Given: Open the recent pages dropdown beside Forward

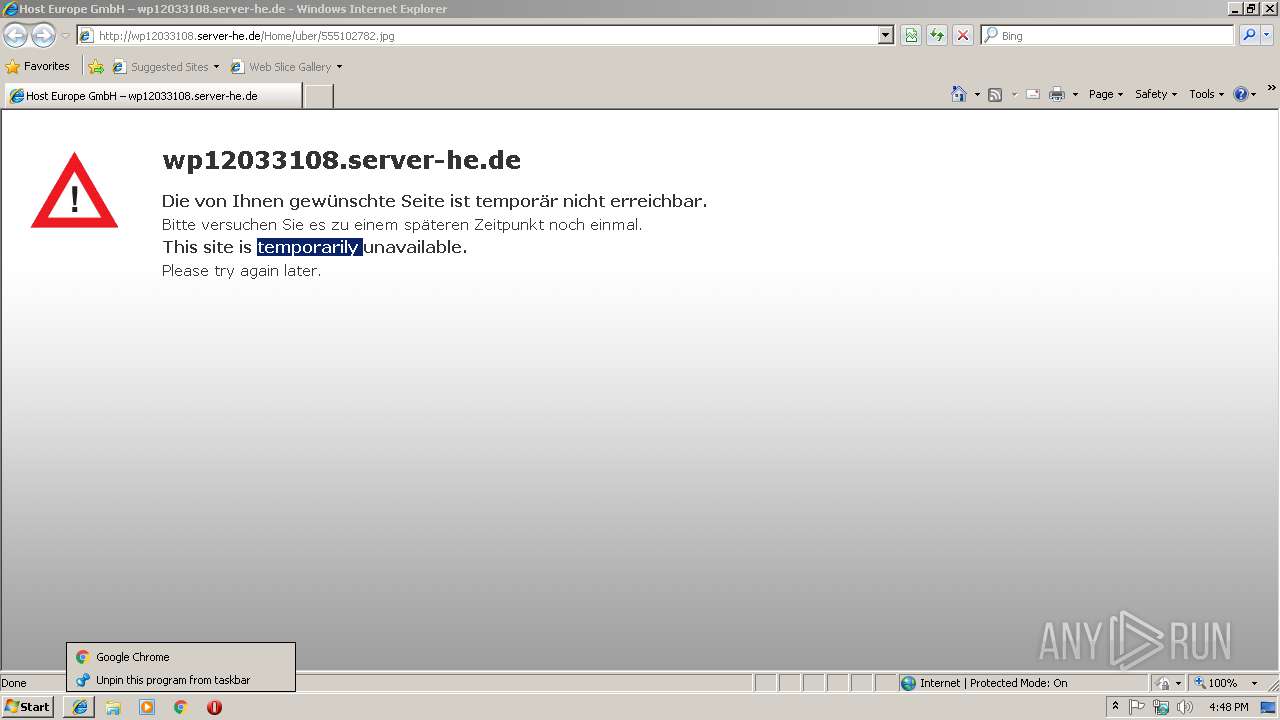Looking at the screenshot, I should 65,36.
